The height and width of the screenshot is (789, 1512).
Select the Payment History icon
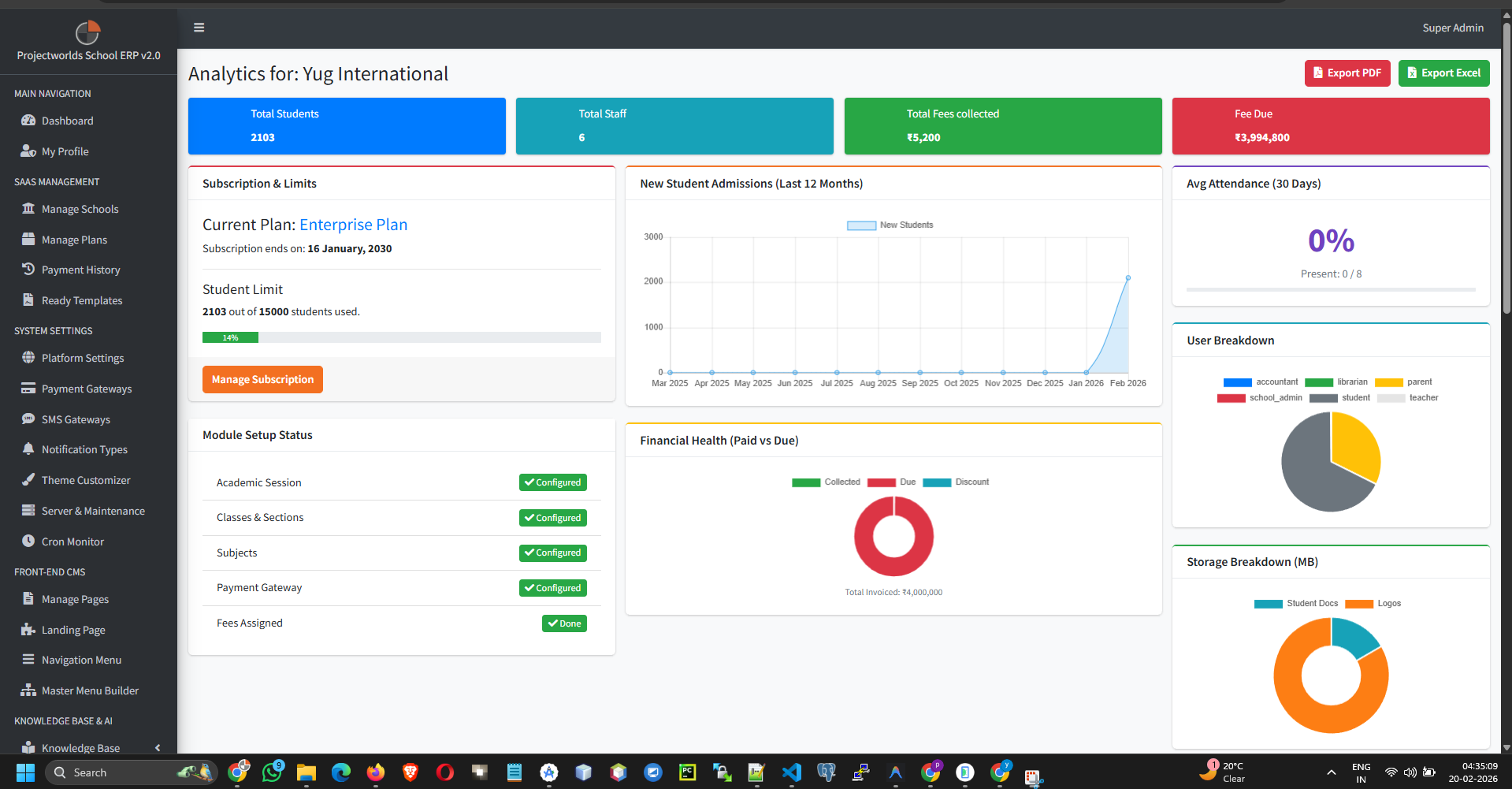click(28, 269)
